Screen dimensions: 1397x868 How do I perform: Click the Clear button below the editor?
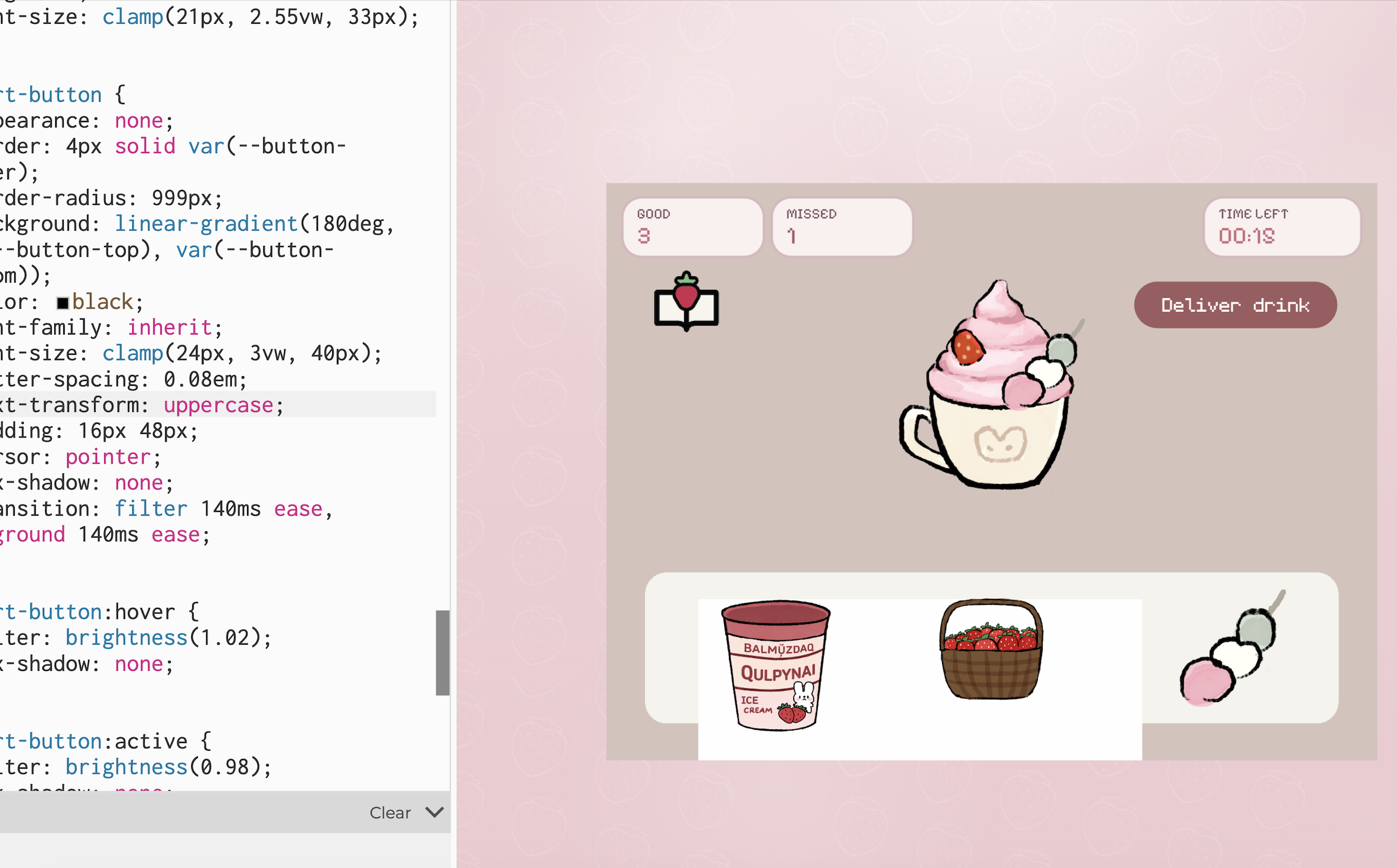(x=390, y=813)
